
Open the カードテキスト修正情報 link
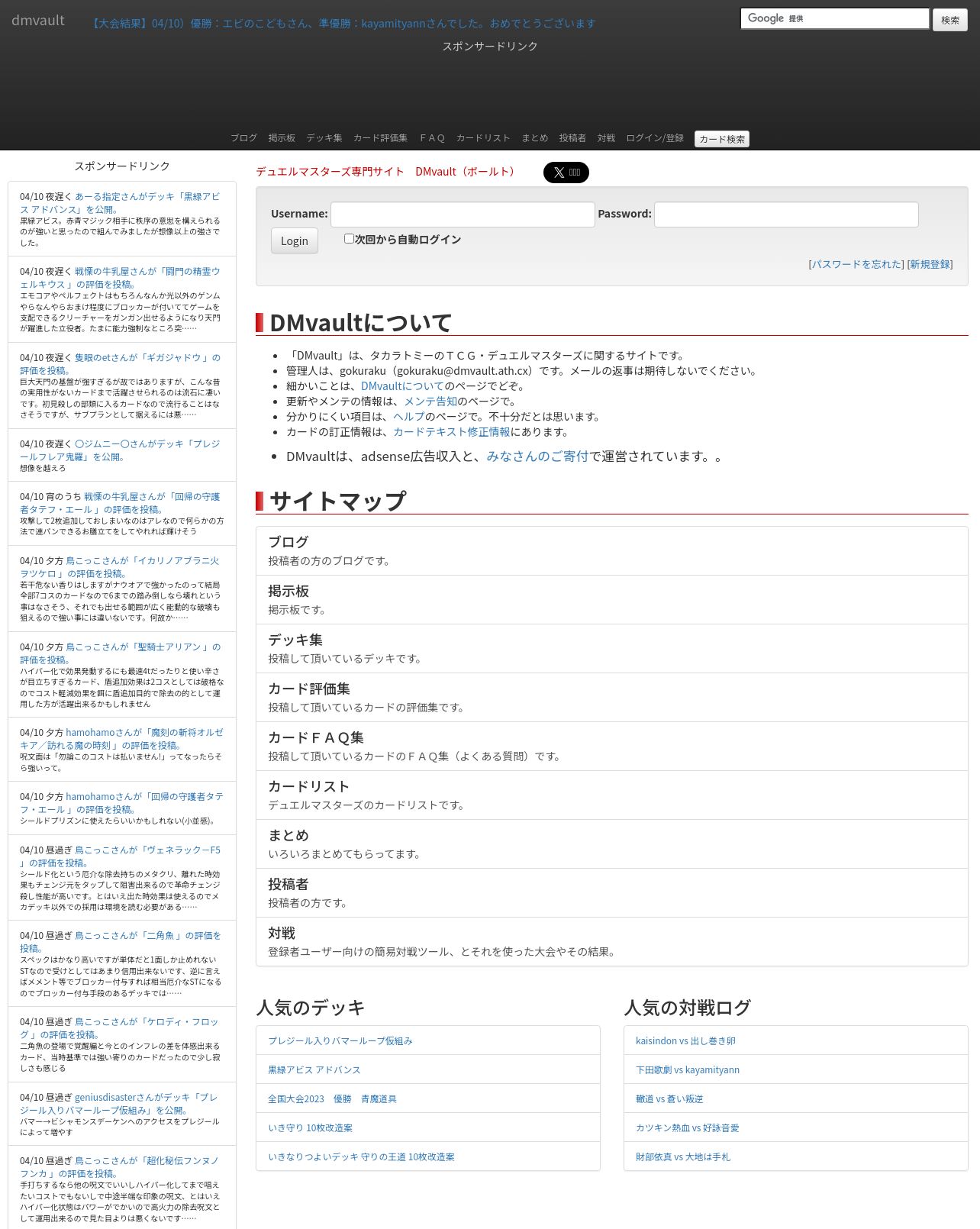pos(452,432)
